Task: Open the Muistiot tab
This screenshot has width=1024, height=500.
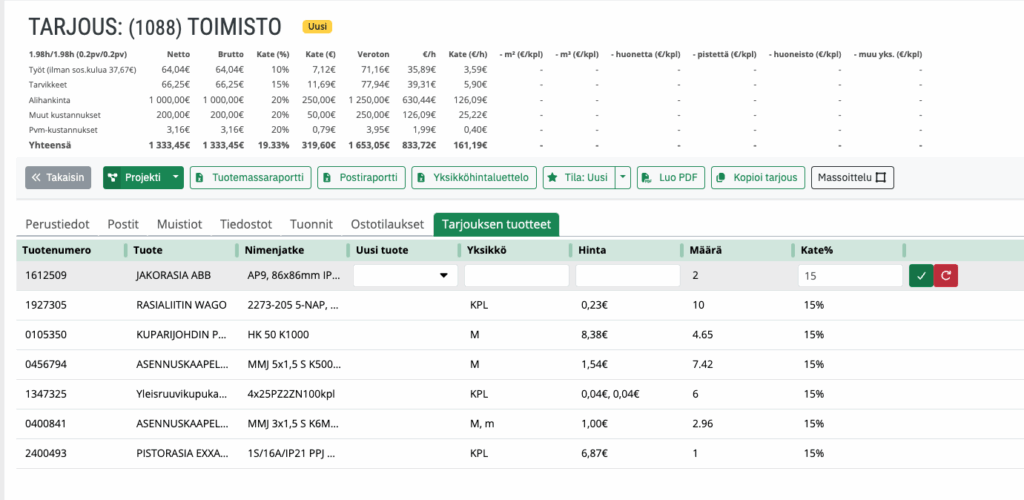Action: (179, 224)
